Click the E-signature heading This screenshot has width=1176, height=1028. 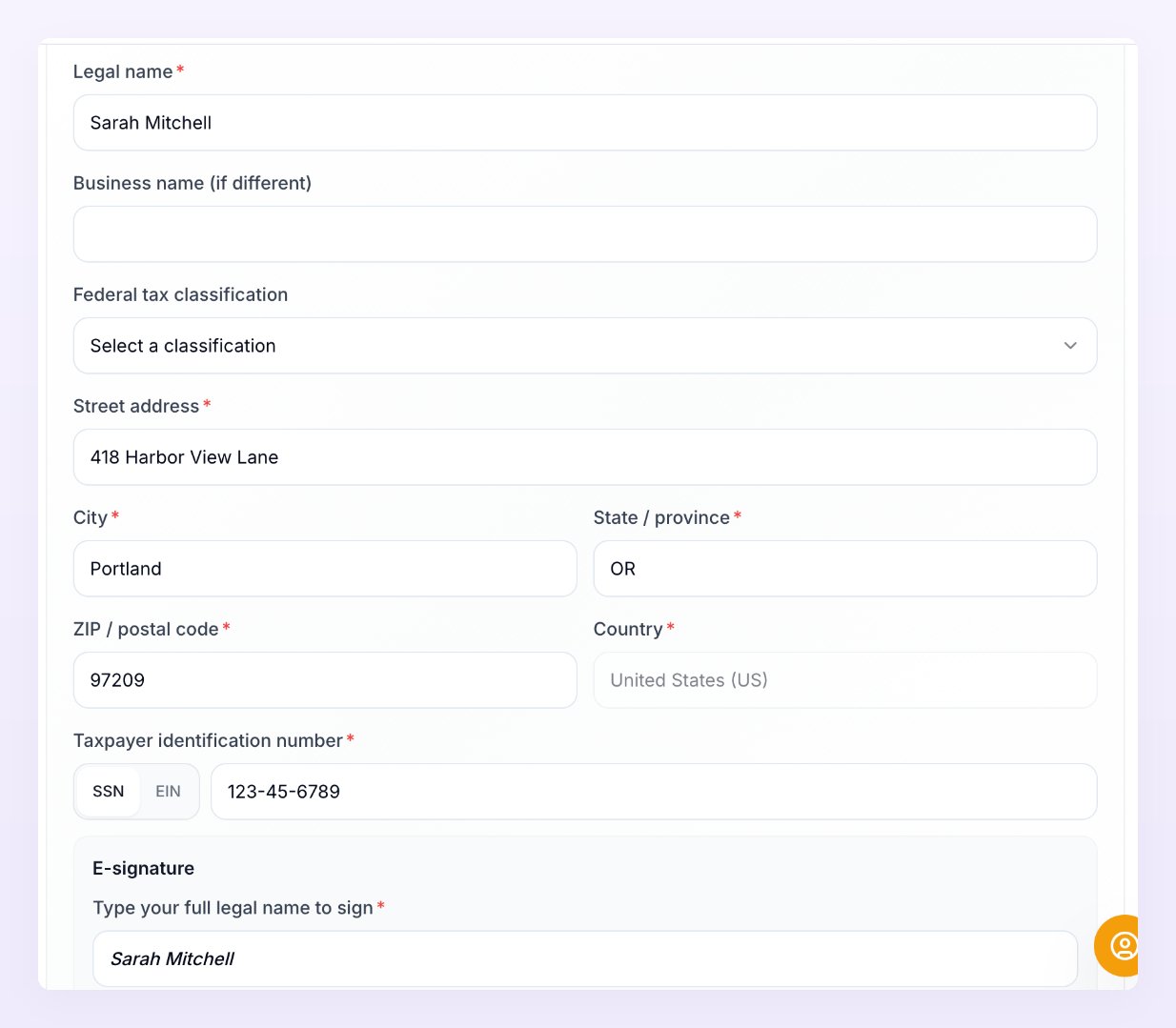pos(143,868)
